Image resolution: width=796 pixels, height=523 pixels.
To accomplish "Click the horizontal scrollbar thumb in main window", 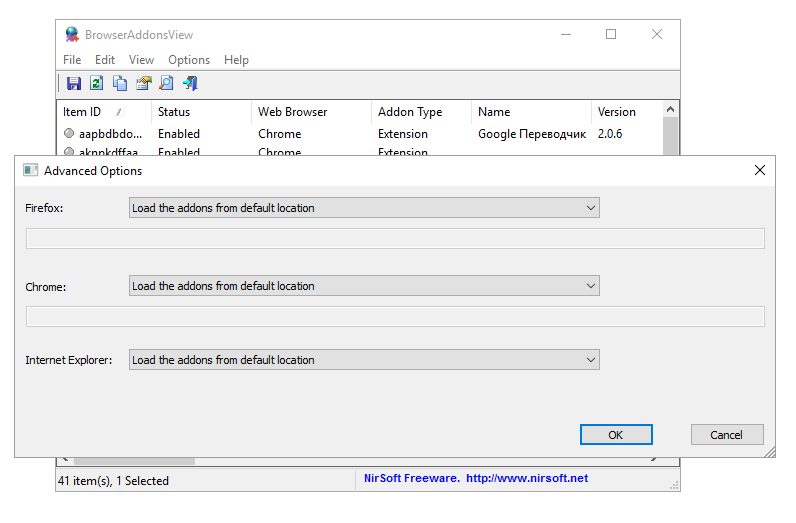I will (135, 461).
